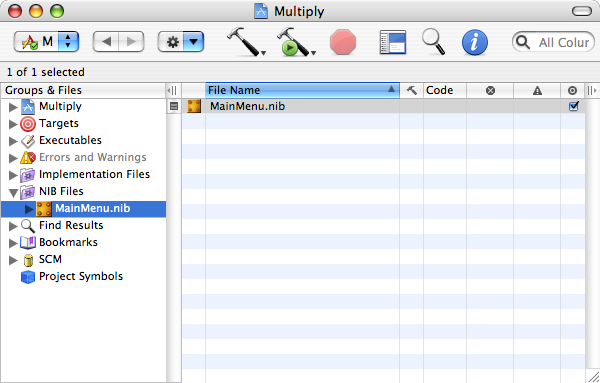The width and height of the screenshot is (600, 383).
Task: Expand the SCM group
Action: (x=13, y=260)
